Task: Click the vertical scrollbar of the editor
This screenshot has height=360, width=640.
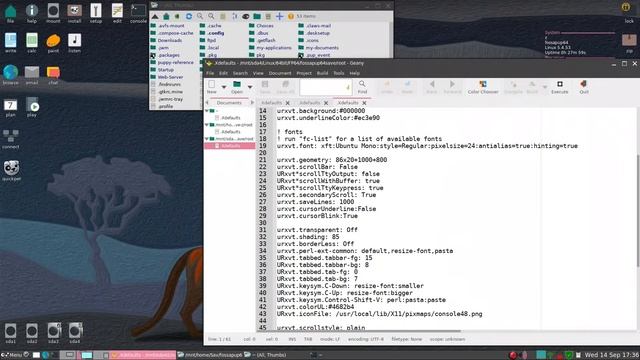Action: [x=638, y=211]
